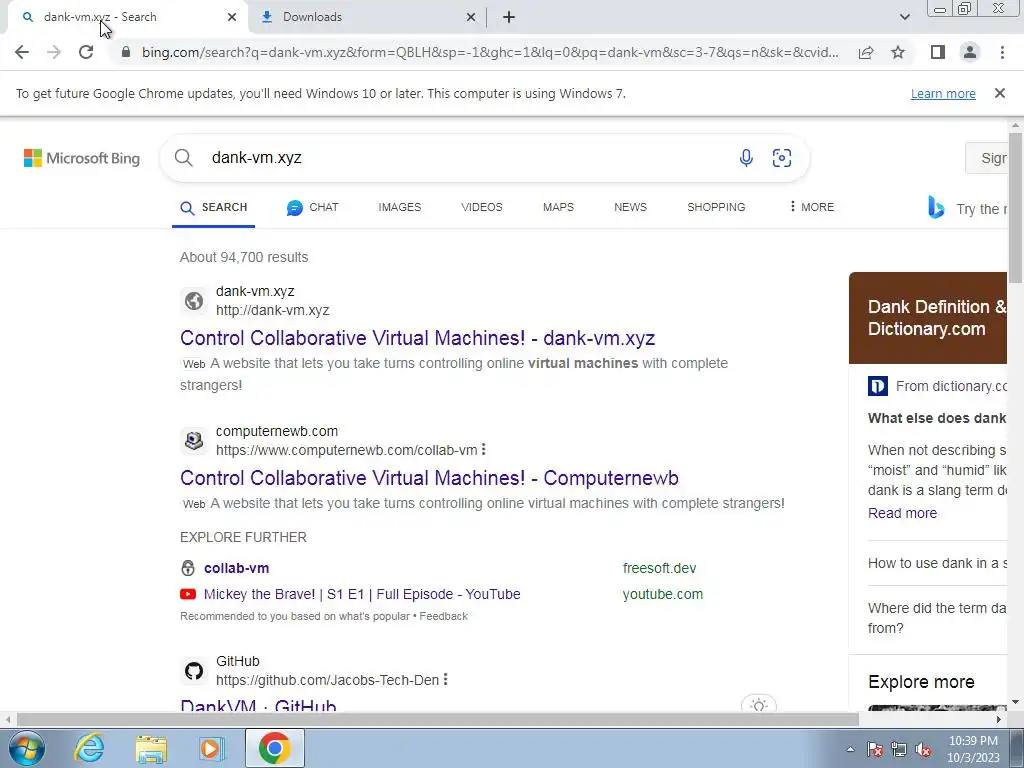The image size is (1024, 768).
Task: Search by voice microphone icon
Action: (x=746, y=158)
